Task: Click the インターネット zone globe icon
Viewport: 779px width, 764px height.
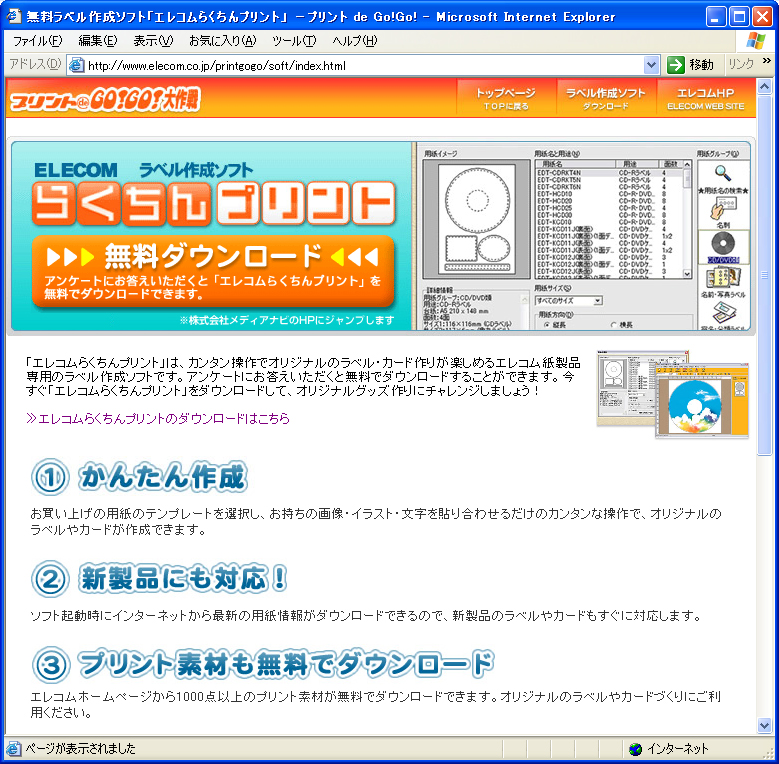Action: pos(635,749)
